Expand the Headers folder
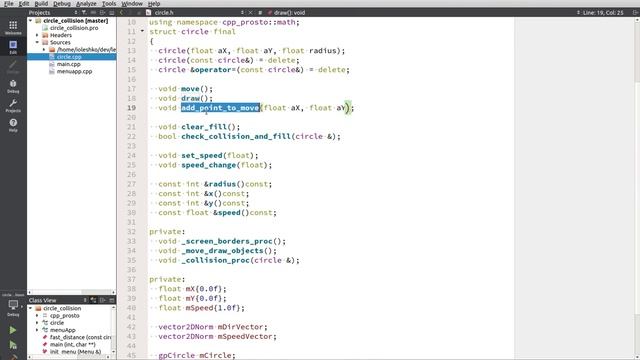Image resolution: width=640 pixels, height=360 pixels. coord(37,35)
